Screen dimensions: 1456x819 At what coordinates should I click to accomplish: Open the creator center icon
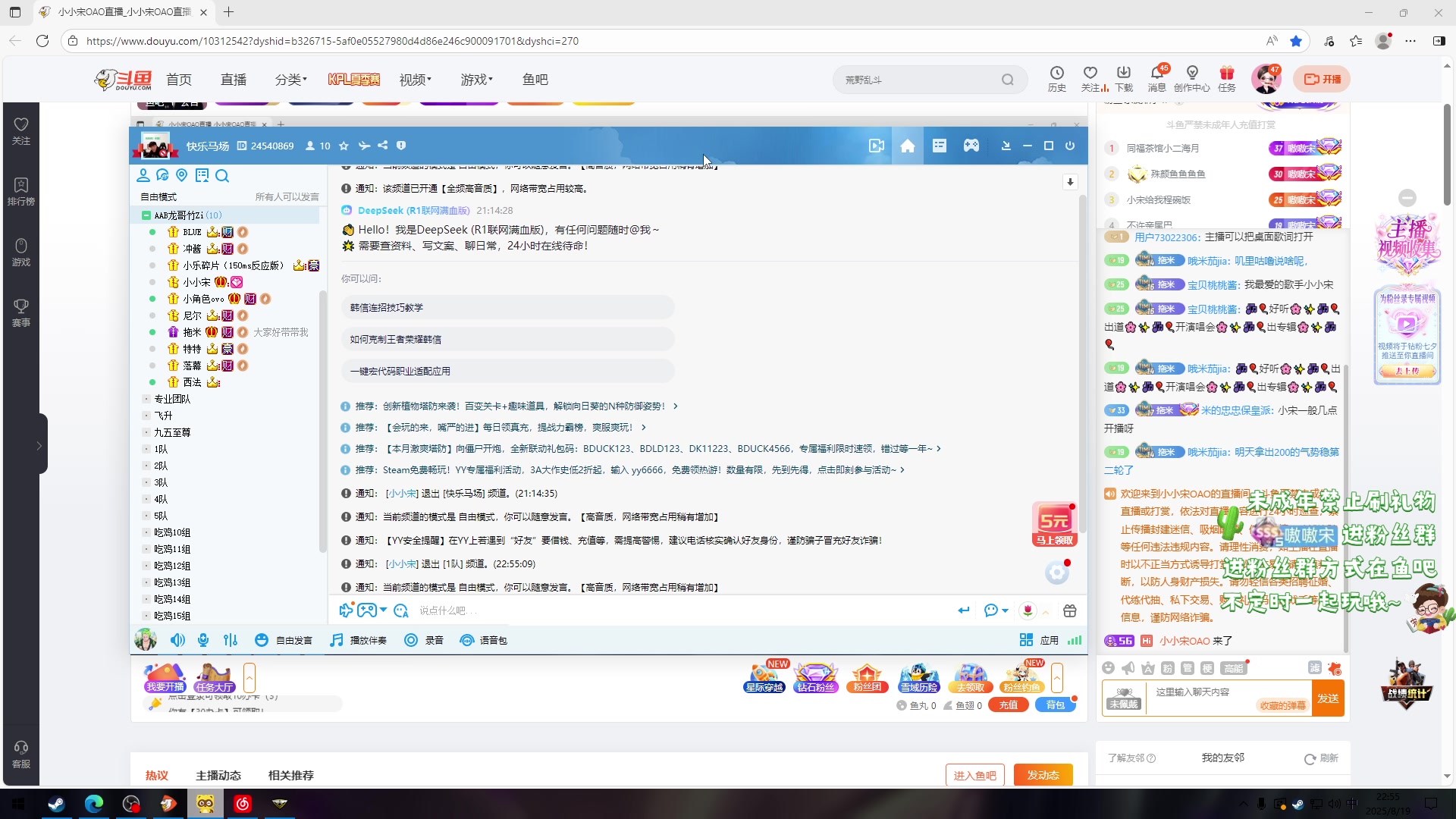point(1192,78)
